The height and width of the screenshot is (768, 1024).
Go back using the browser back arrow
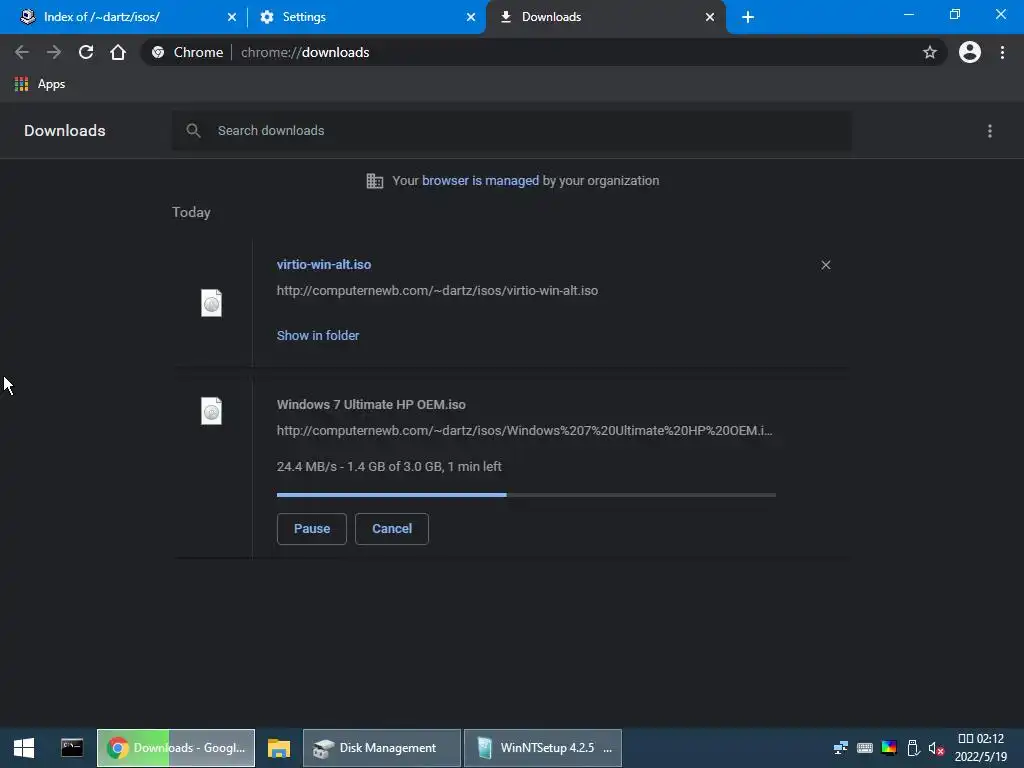[x=22, y=52]
